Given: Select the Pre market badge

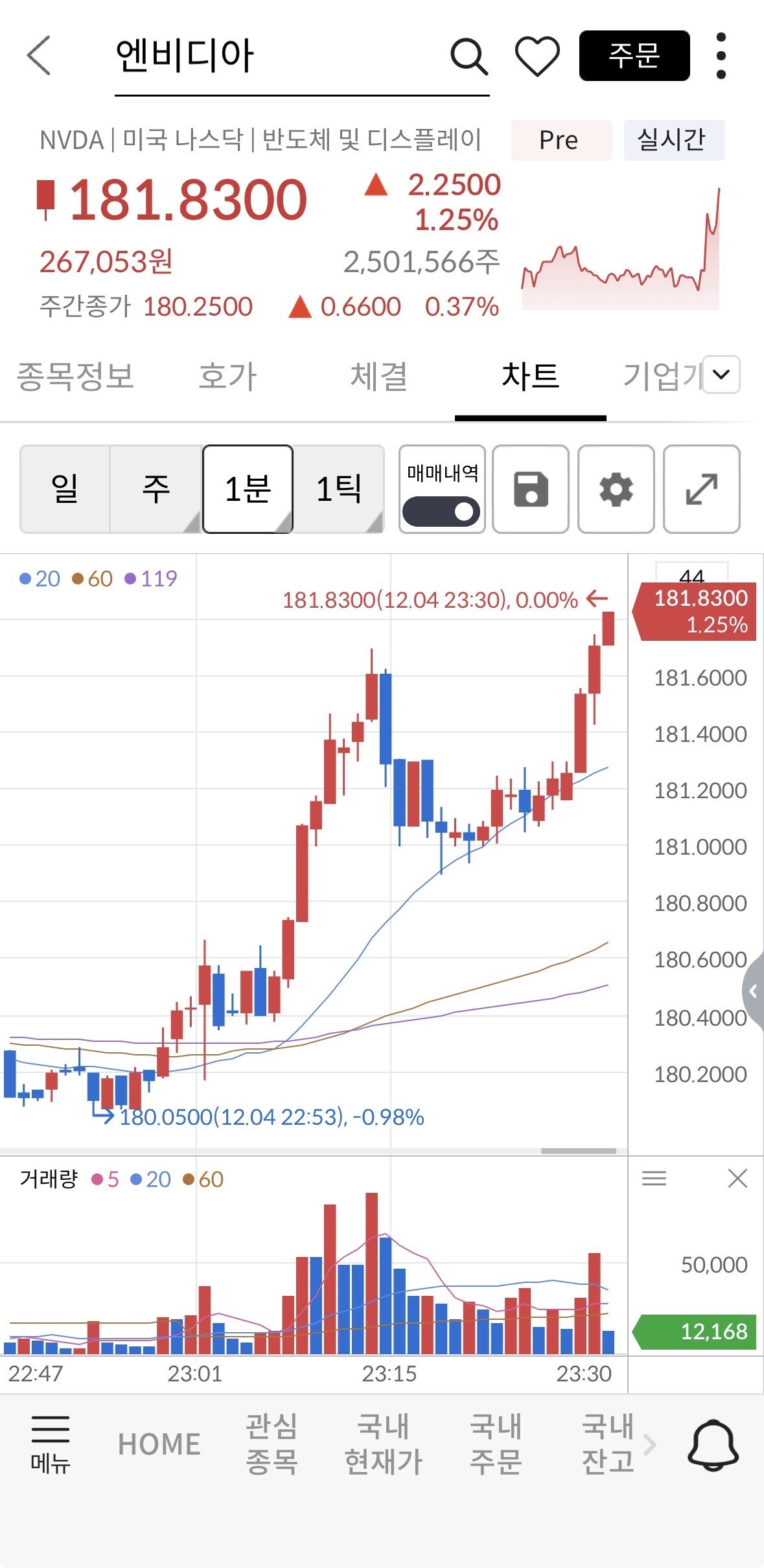Looking at the screenshot, I should (x=561, y=140).
